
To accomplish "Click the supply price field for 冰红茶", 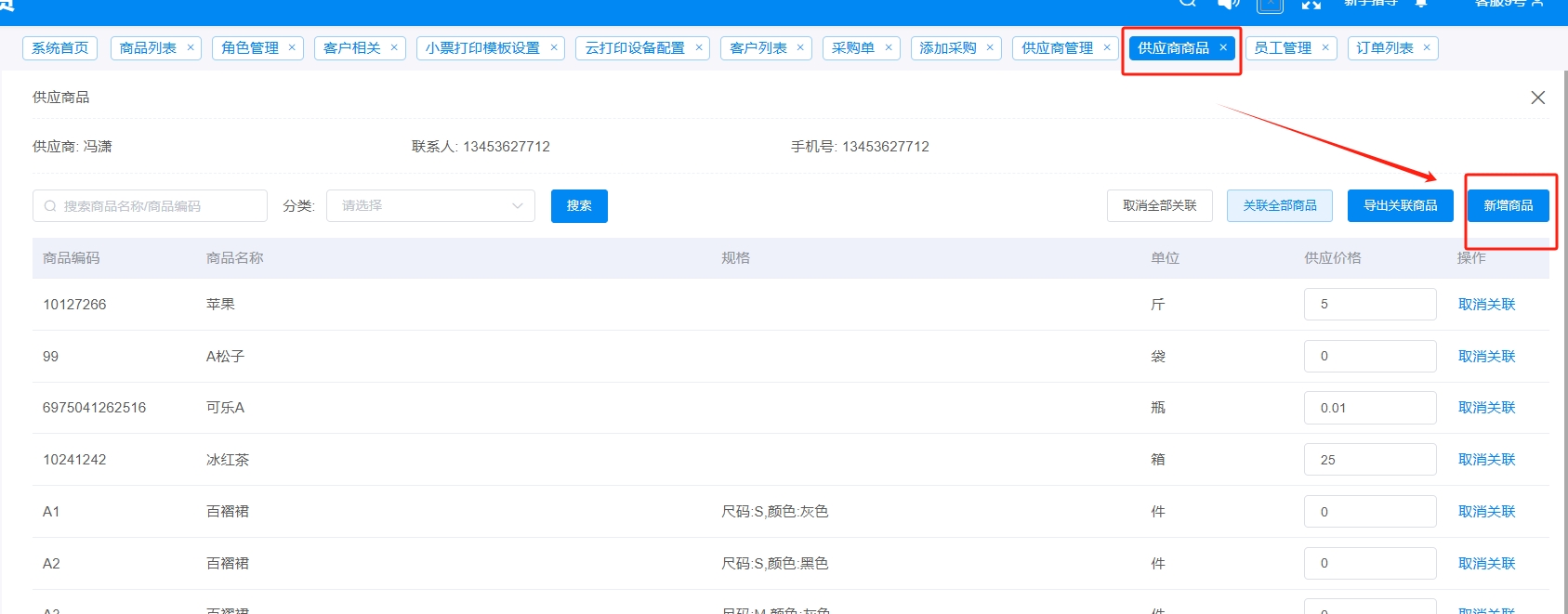I will [x=1369, y=460].
